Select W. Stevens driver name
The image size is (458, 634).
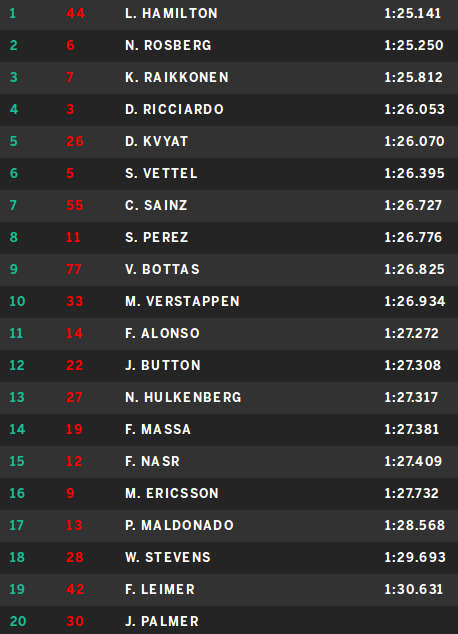tap(168, 557)
